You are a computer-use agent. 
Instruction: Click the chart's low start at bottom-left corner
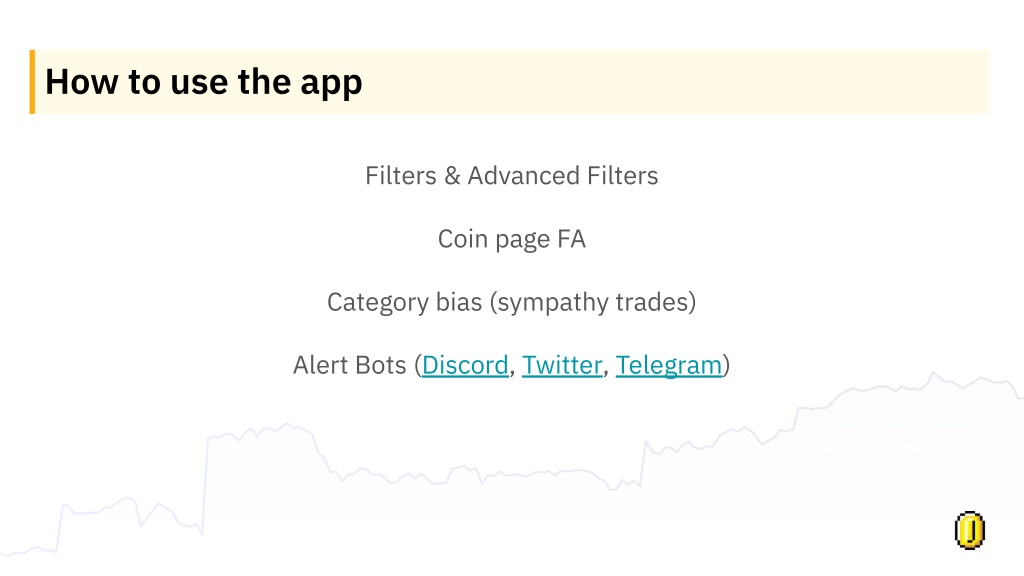tap(13, 554)
